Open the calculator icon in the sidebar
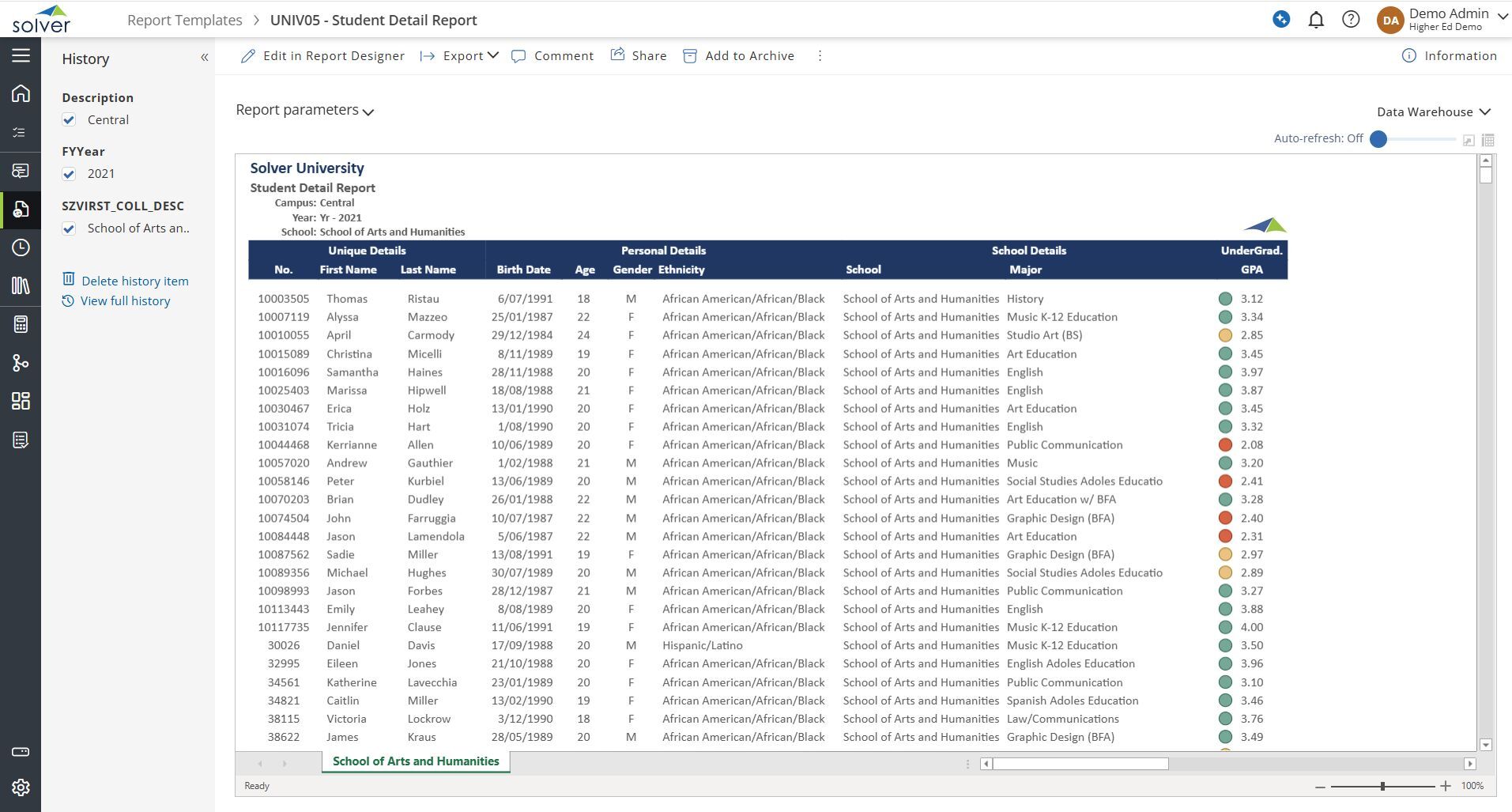 (x=21, y=324)
